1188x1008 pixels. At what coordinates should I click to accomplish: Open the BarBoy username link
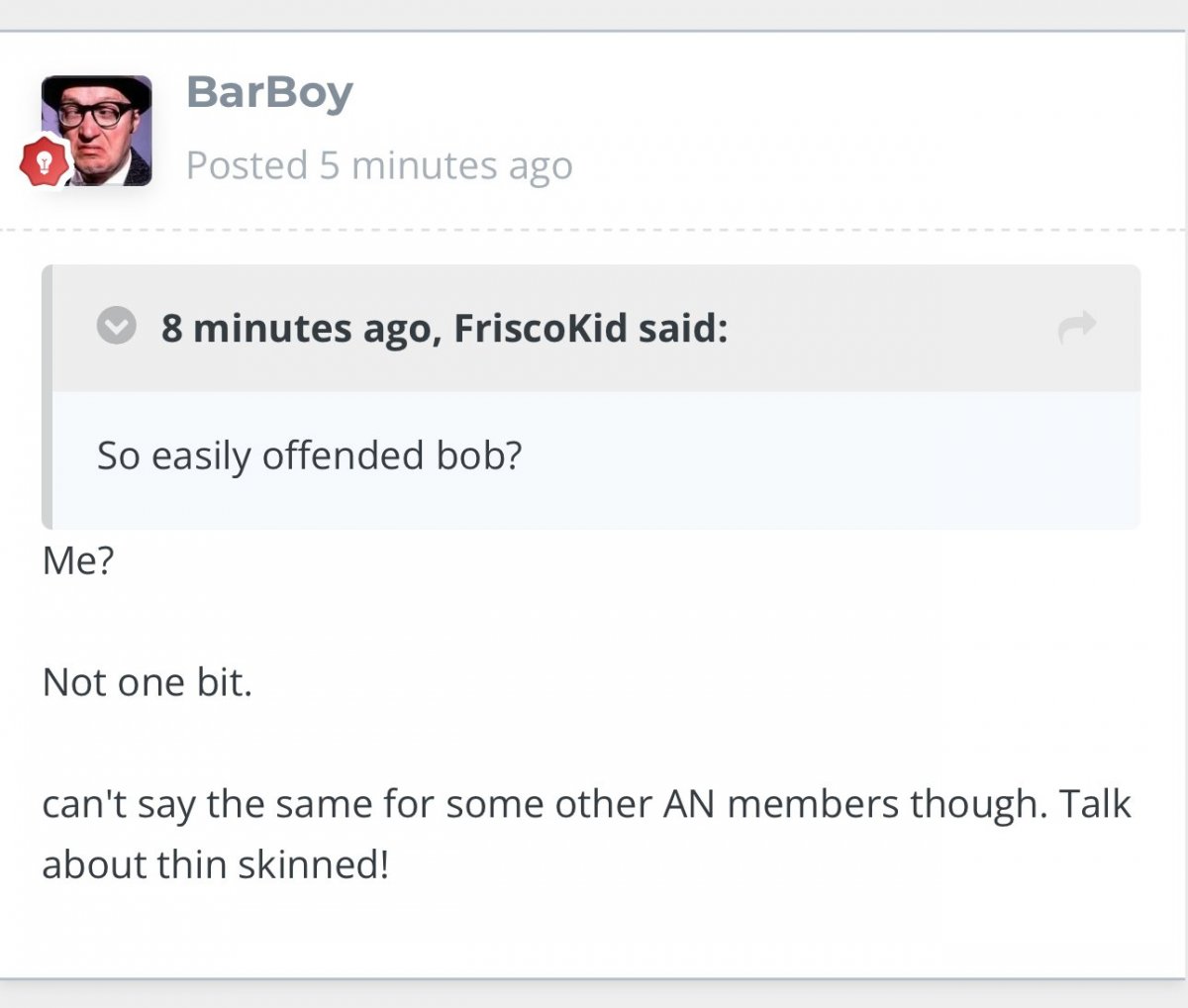click(x=269, y=93)
